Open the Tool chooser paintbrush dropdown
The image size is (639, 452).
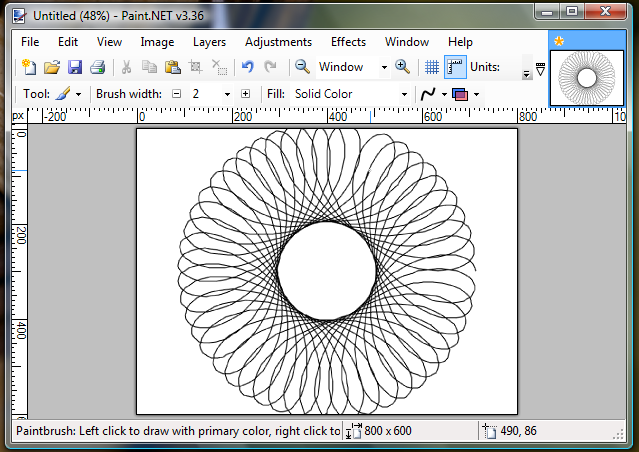[68, 94]
